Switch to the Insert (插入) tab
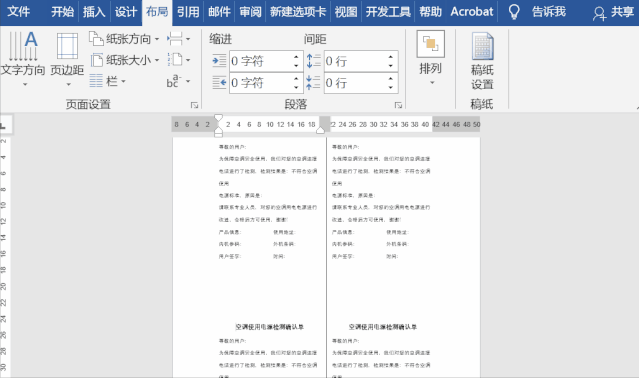 coord(94,12)
